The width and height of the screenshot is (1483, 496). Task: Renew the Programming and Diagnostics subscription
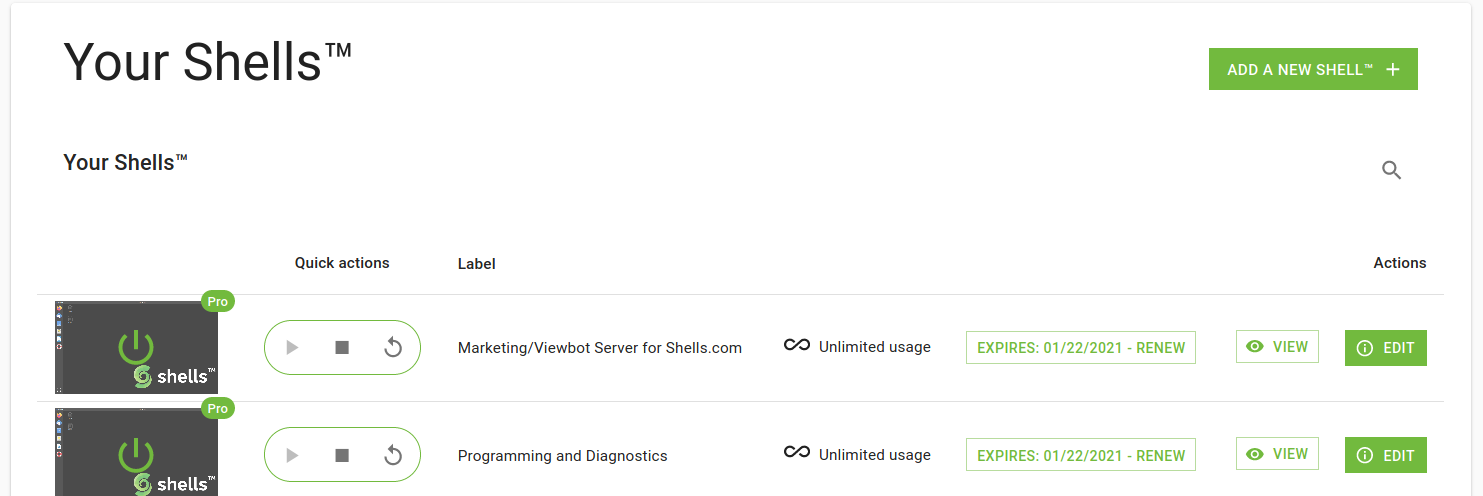1080,455
